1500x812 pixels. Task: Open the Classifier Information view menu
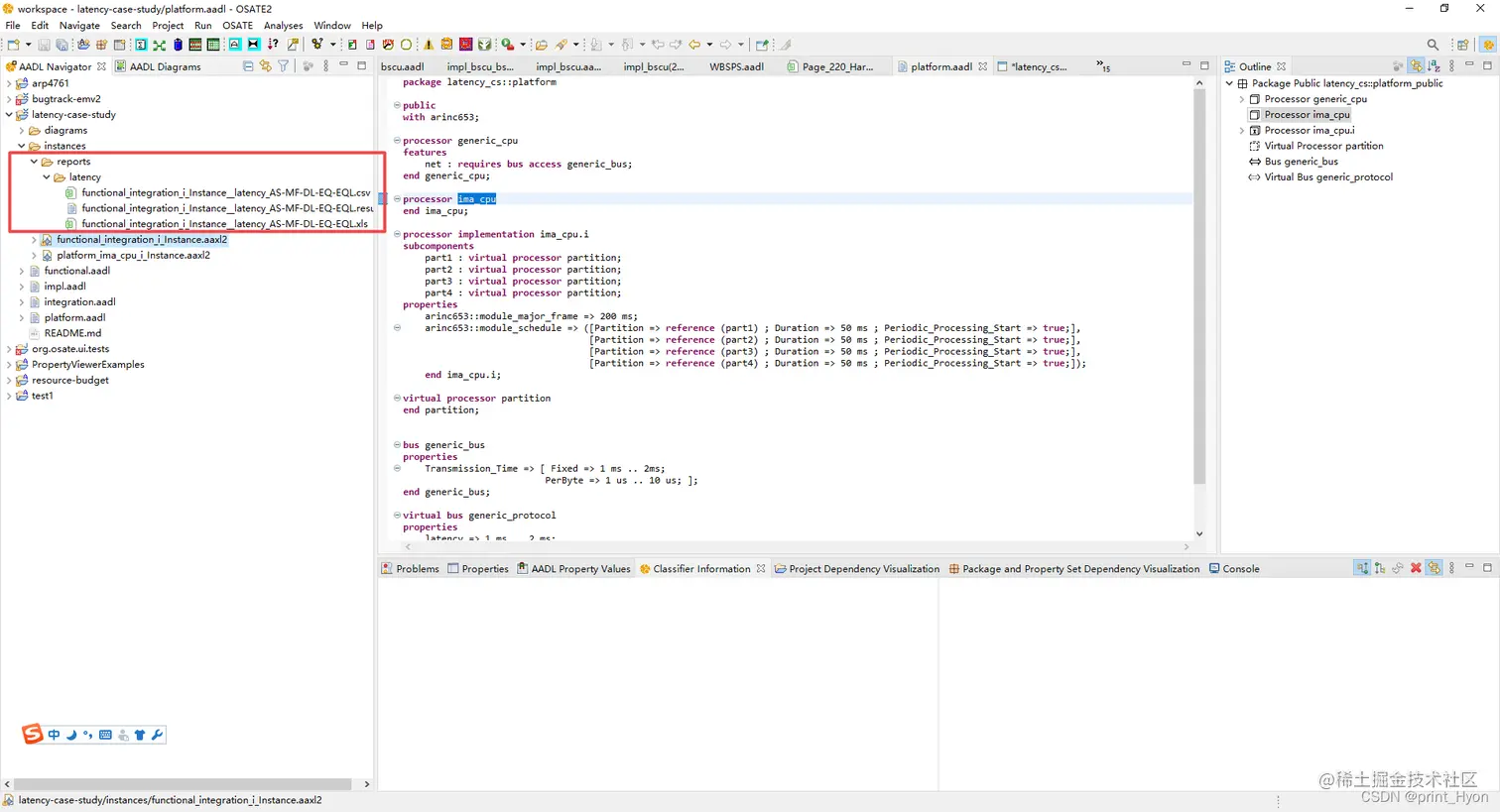coord(1451,568)
